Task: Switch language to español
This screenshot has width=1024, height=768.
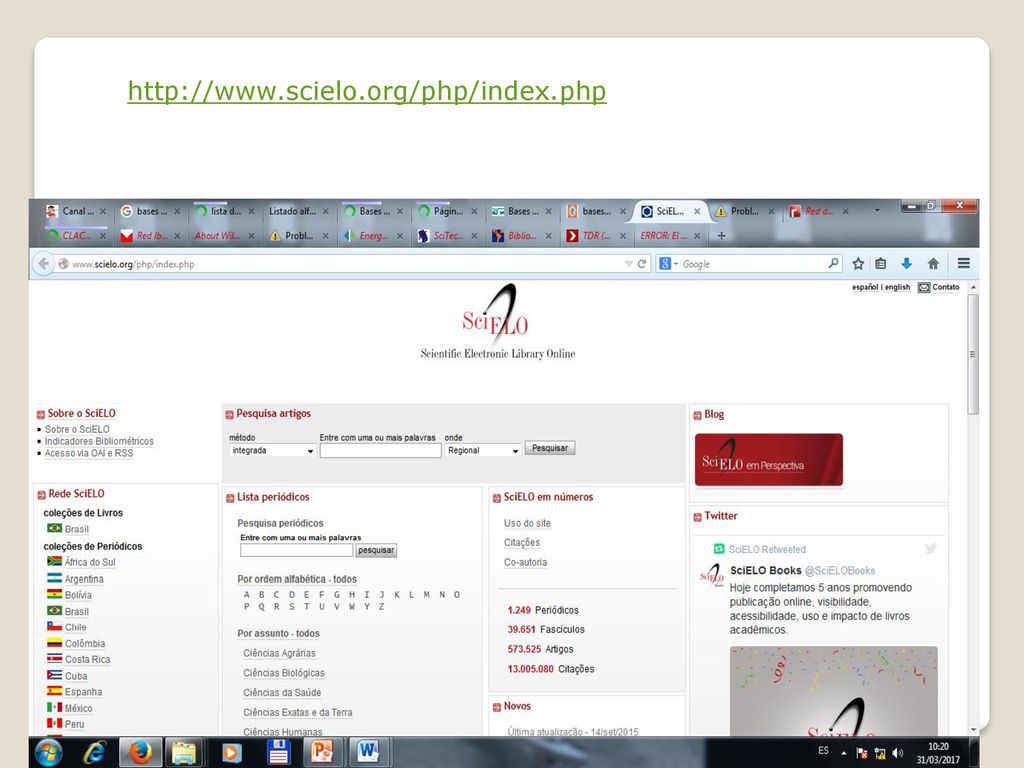Action: click(865, 287)
